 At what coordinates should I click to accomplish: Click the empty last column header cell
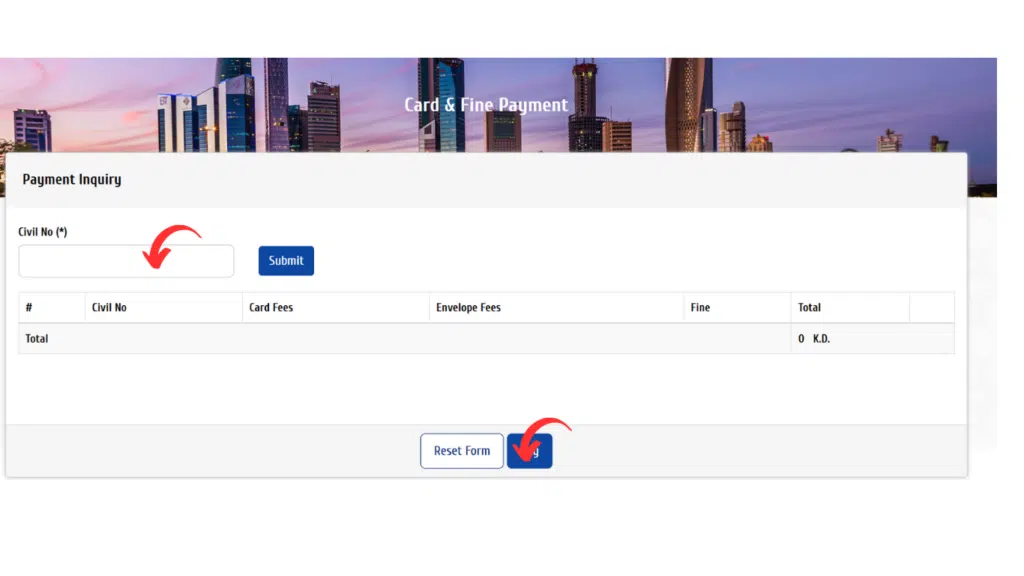tap(931, 308)
